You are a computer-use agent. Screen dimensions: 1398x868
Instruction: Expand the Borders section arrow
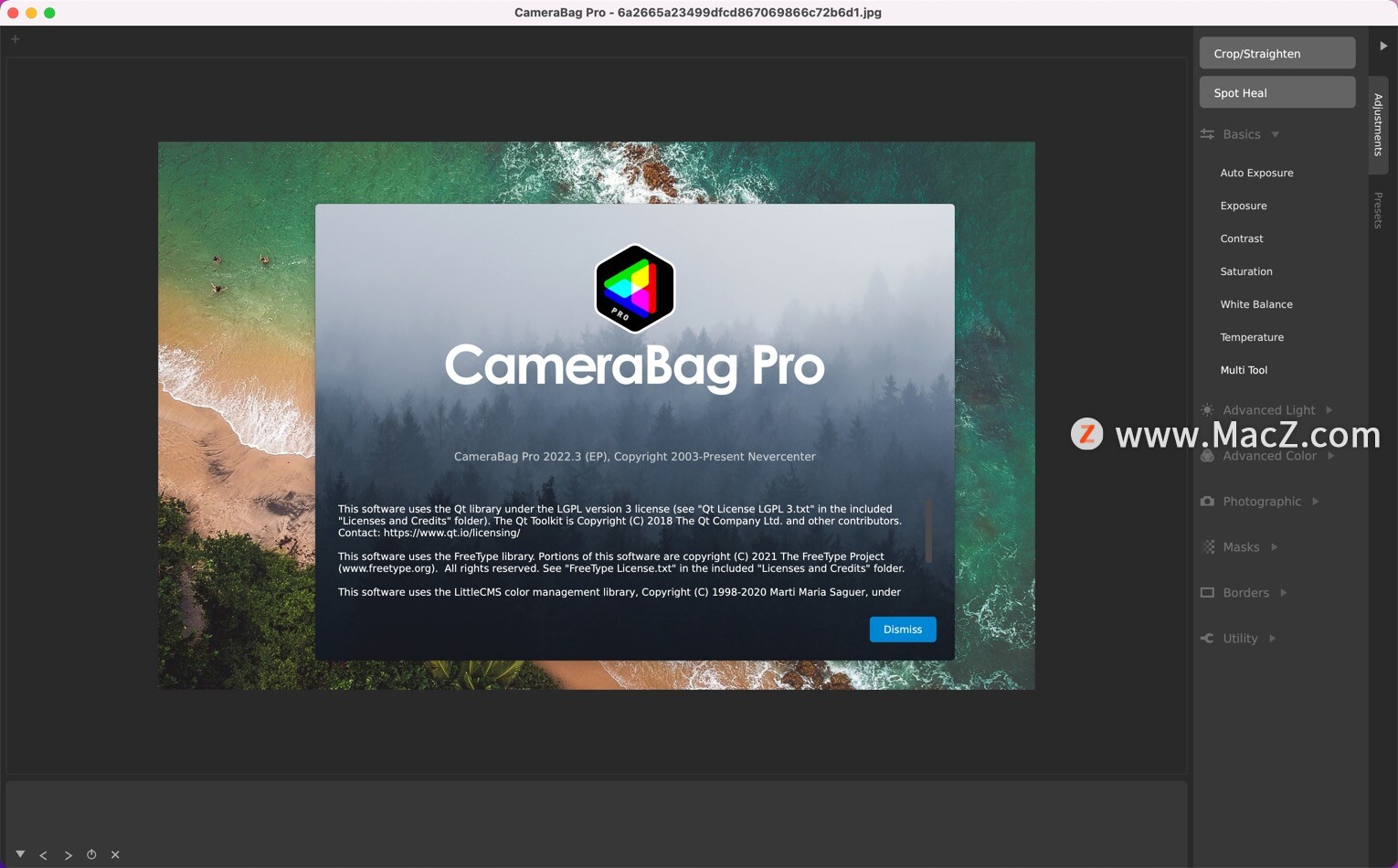tap(1284, 593)
